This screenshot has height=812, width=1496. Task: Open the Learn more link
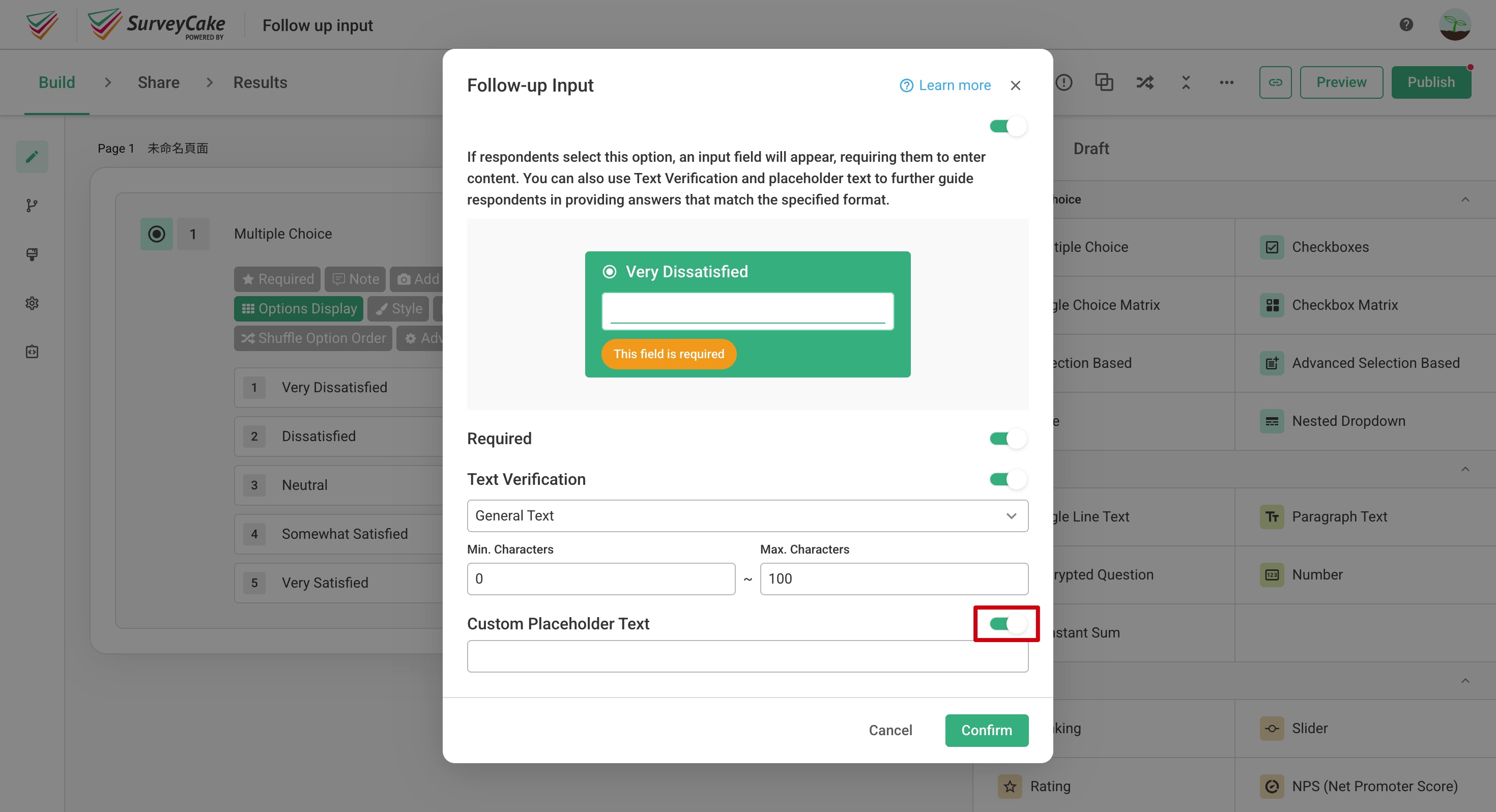click(x=945, y=85)
